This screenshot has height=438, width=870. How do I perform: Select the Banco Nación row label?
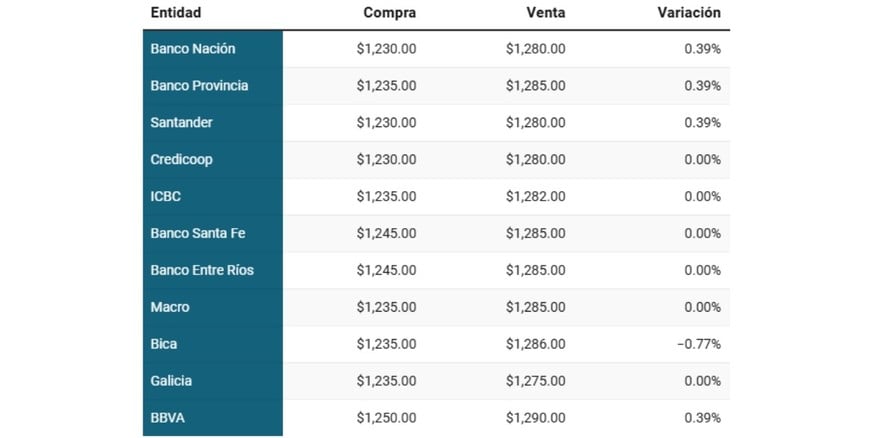(x=193, y=49)
